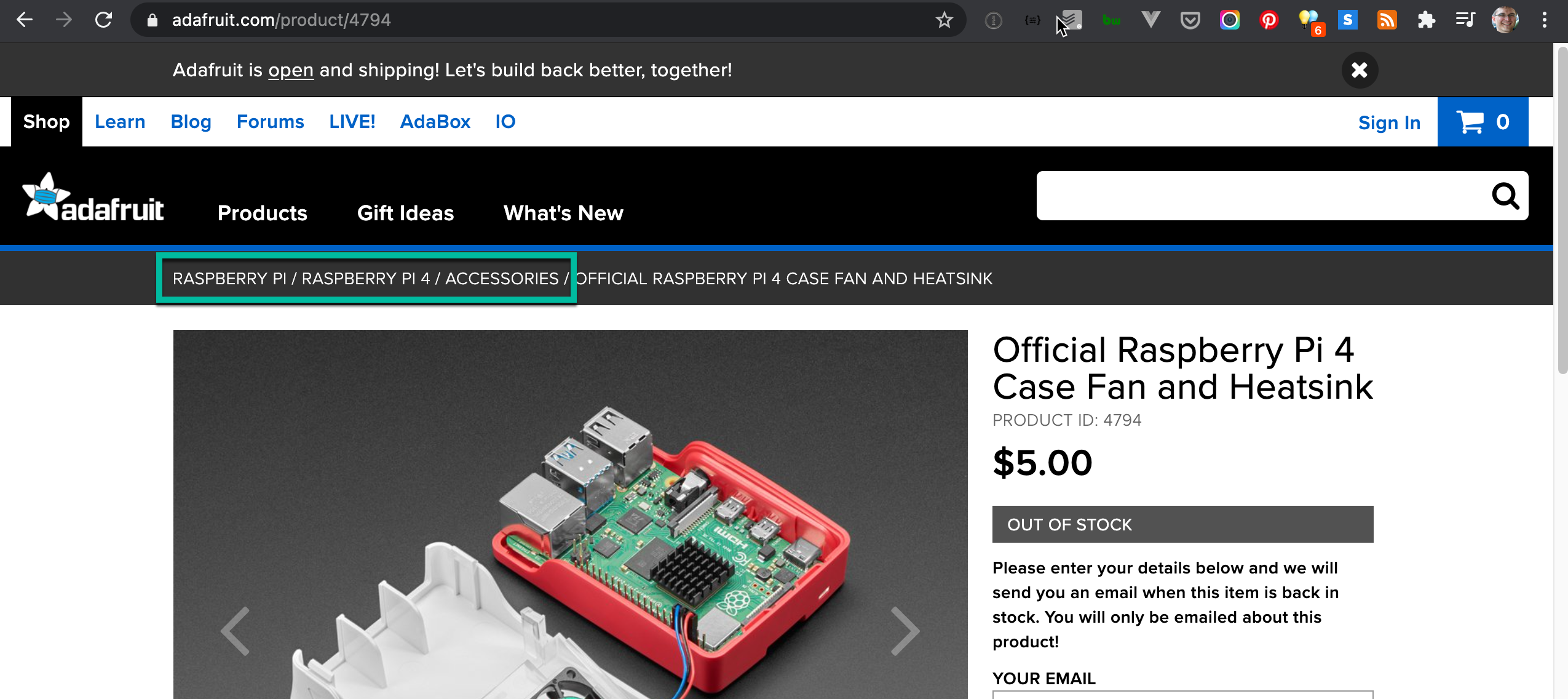
Task: Open the browser bookmark star icon
Action: (945, 20)
